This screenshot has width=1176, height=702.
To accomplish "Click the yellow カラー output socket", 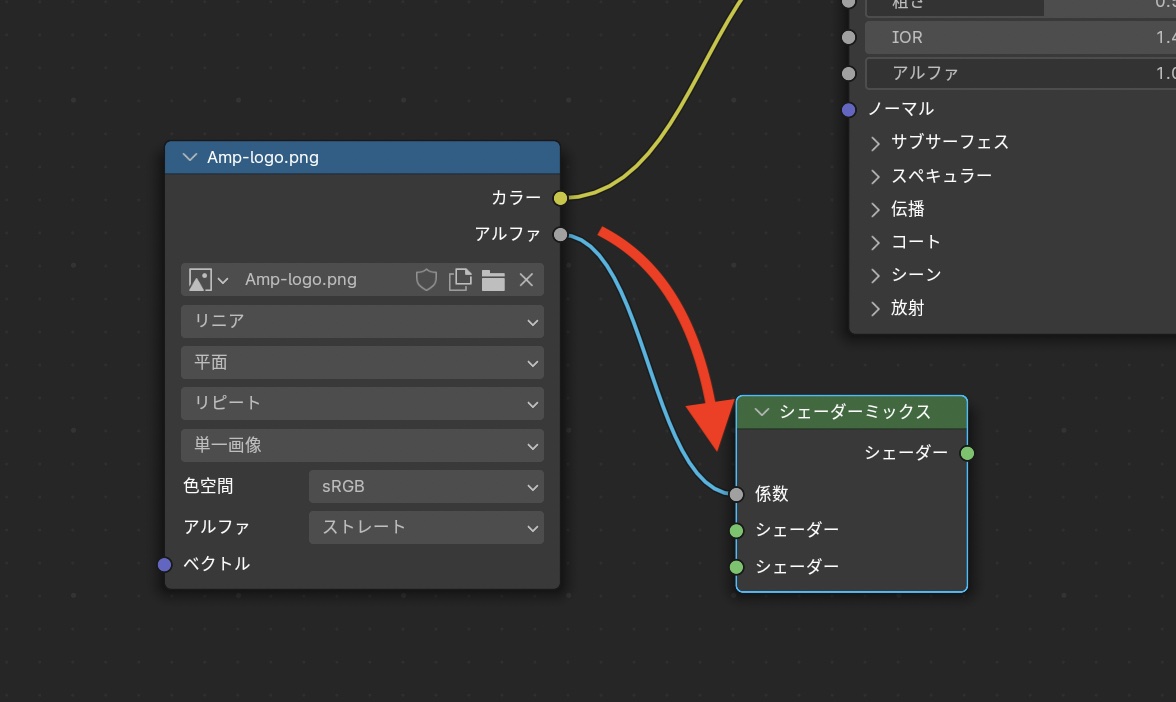I will pos(560,198).
